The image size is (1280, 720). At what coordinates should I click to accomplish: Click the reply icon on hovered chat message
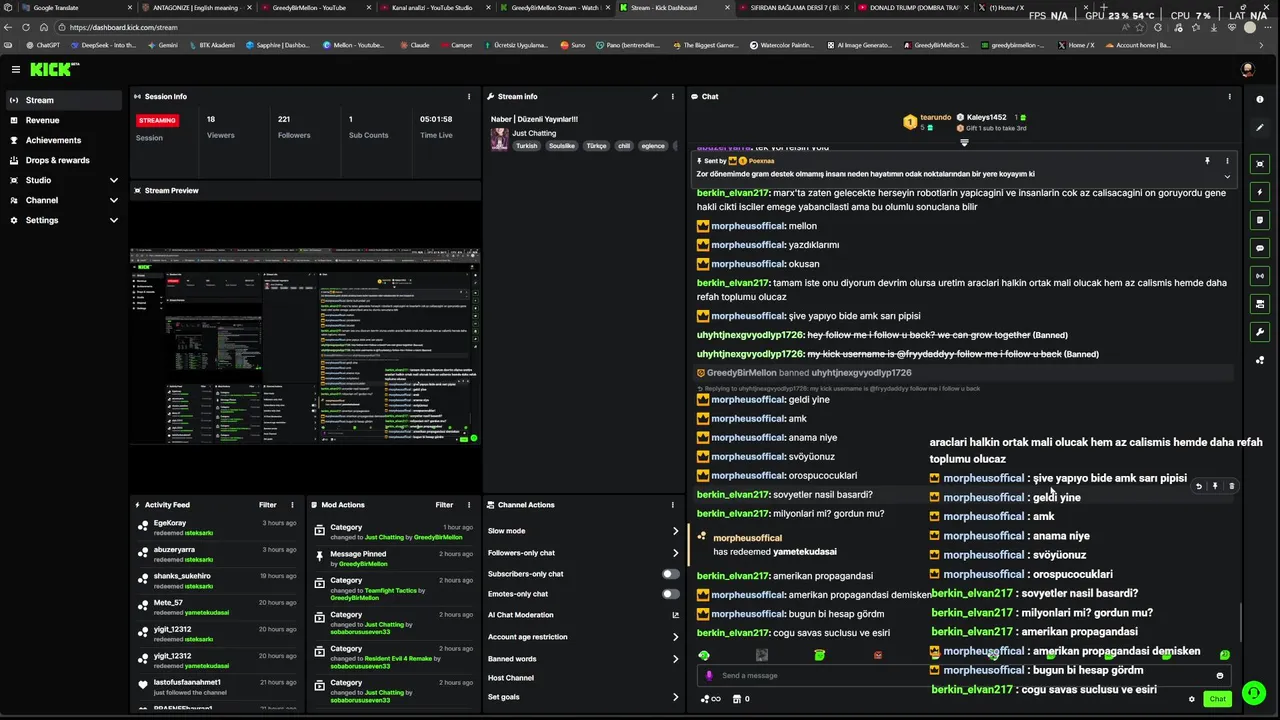[x=1198, y=486]
